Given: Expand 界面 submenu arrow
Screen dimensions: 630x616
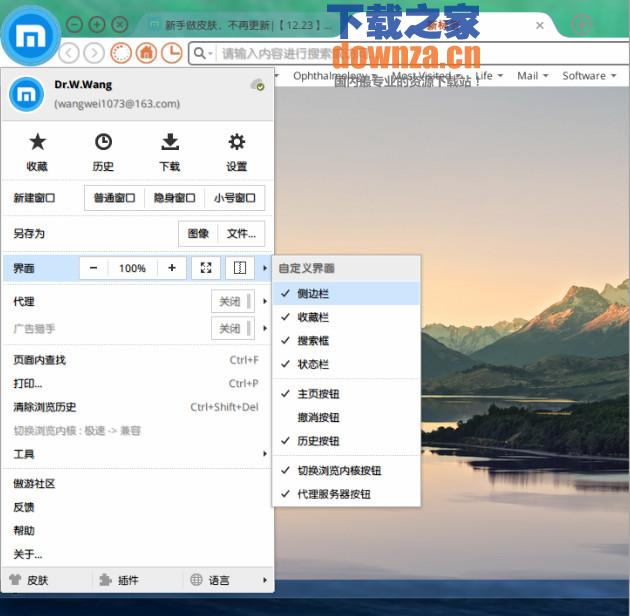Looking at the screenshot, I should pos(264,268).
